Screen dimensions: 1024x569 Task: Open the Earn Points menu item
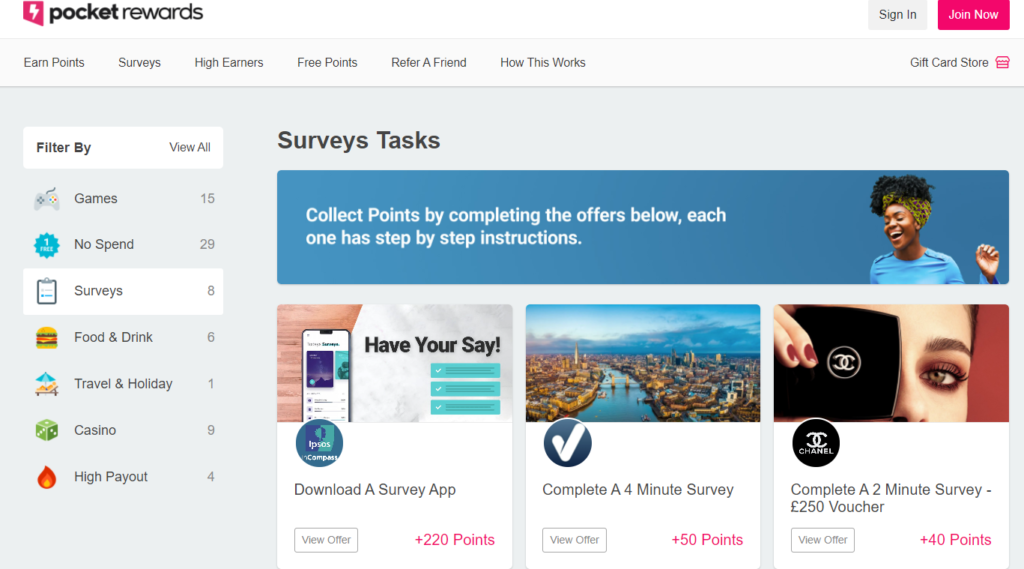click(x=54, y=62)
